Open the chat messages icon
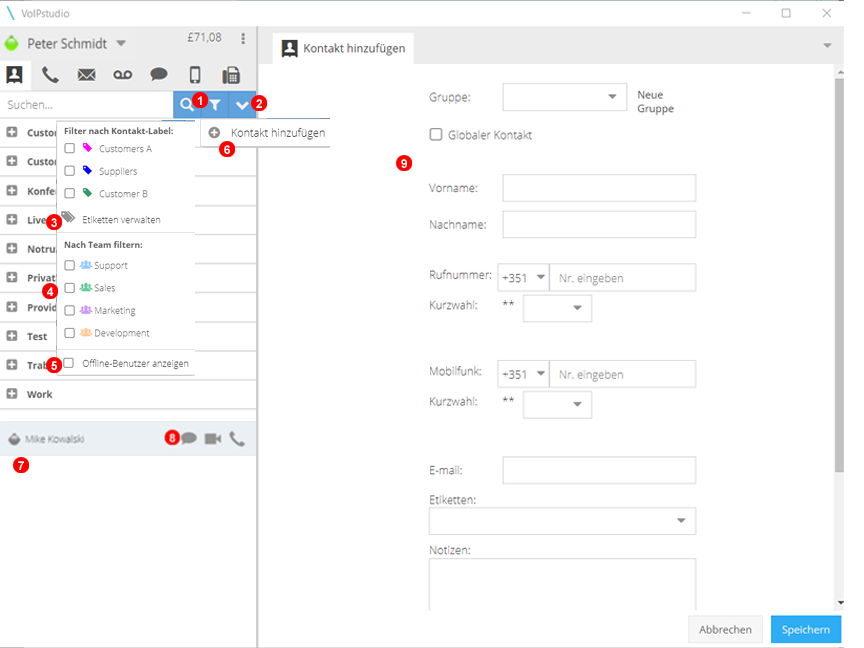 (x=158, y=74)
